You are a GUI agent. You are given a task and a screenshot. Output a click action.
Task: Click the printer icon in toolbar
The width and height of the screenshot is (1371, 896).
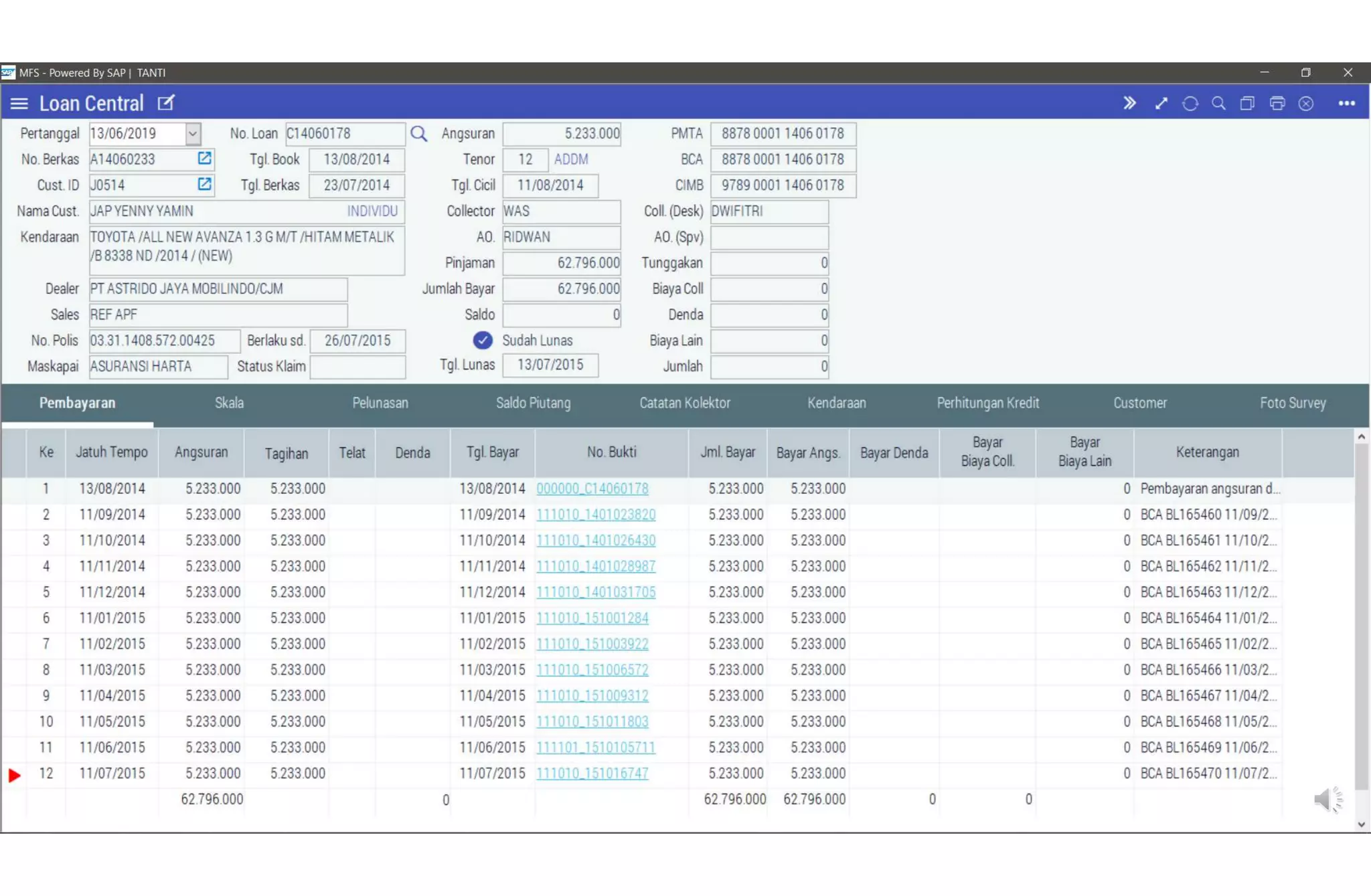tap(1277, 104)
